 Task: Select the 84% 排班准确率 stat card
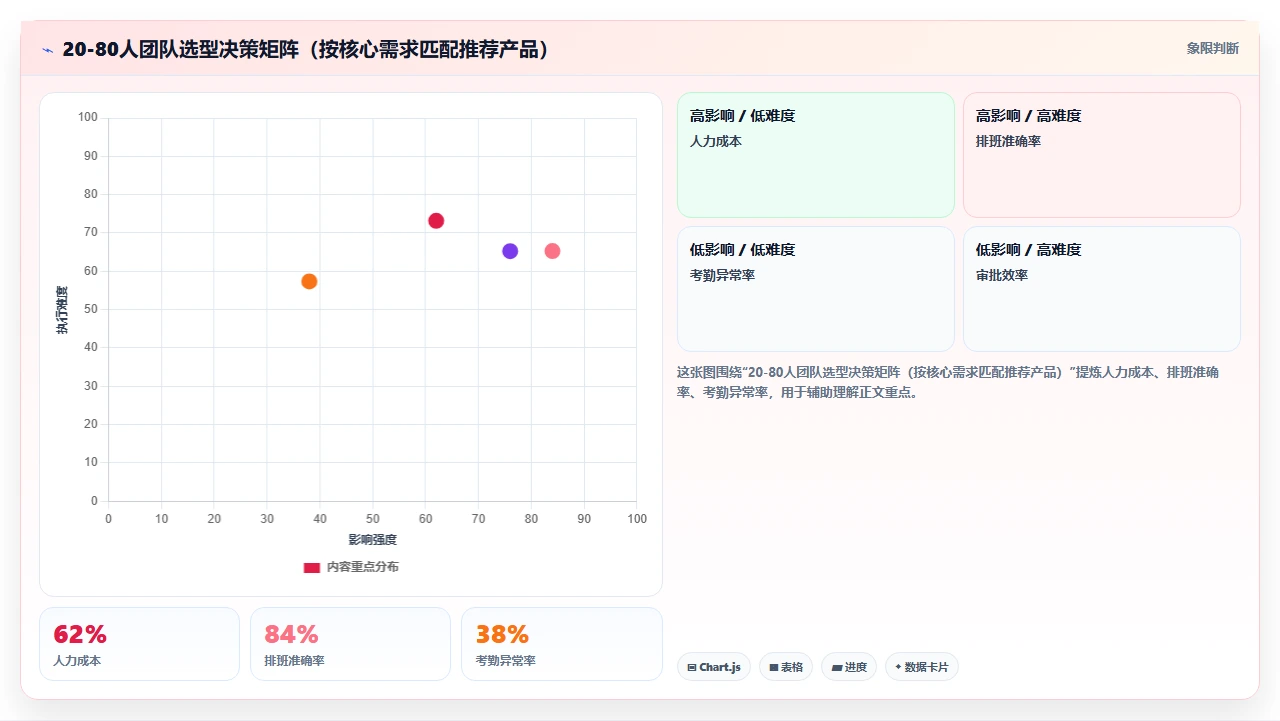coord(351,644)
